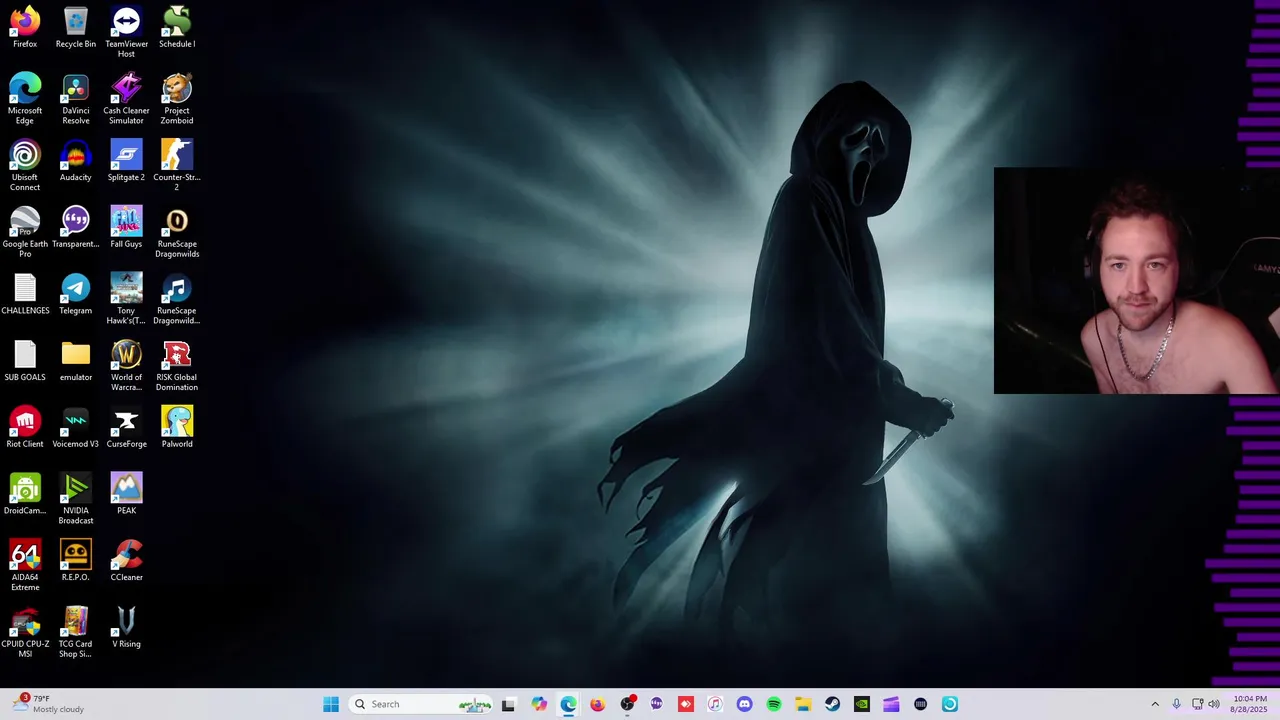The image size is (1280, 720).
Task: Select the Transparent... purple chat shortcut
Action: 76,227
